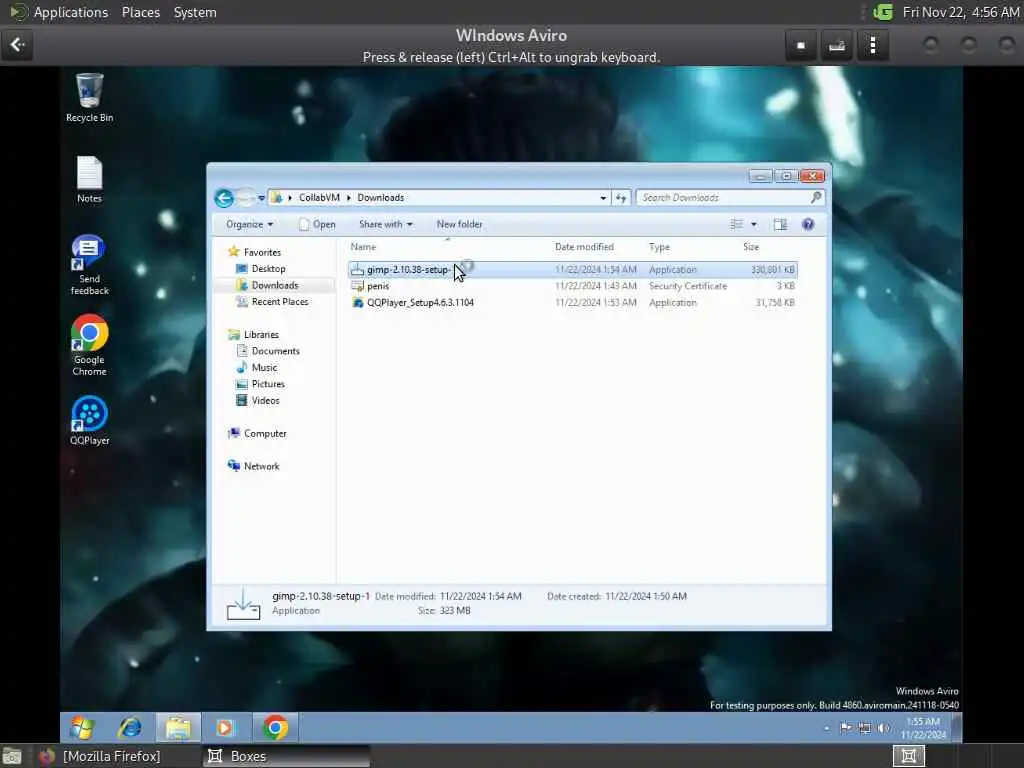Launch QQPlayer from desktop shortcut
This screenshot has height=768, width=1024.
point(89,421)
